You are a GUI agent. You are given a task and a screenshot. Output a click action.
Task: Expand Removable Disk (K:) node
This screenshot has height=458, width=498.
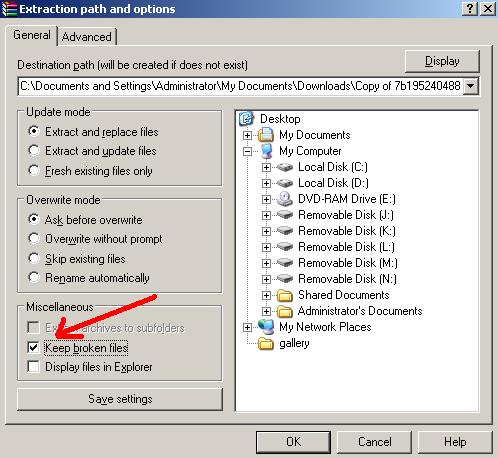click(266, 231)
